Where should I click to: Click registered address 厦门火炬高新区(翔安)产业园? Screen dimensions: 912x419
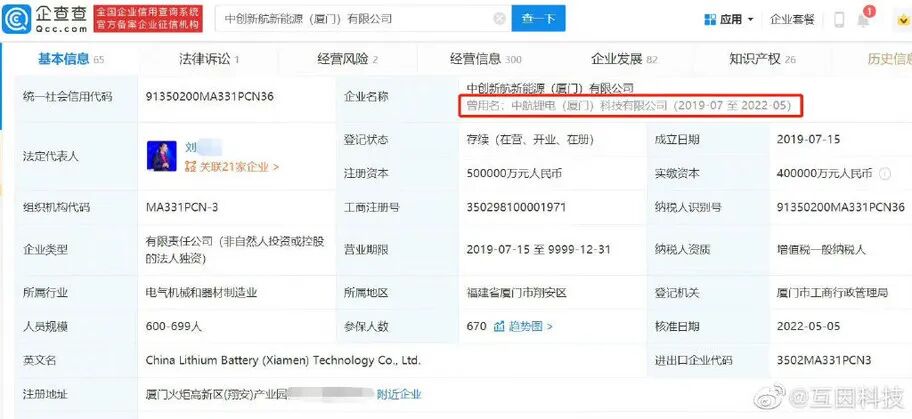(217, 395)
